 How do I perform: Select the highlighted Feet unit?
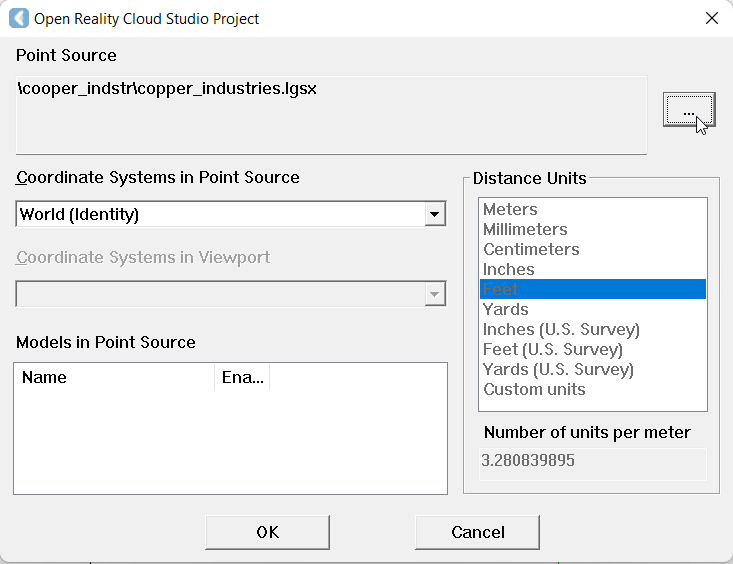pyautogui.click(x=500, y=289)
